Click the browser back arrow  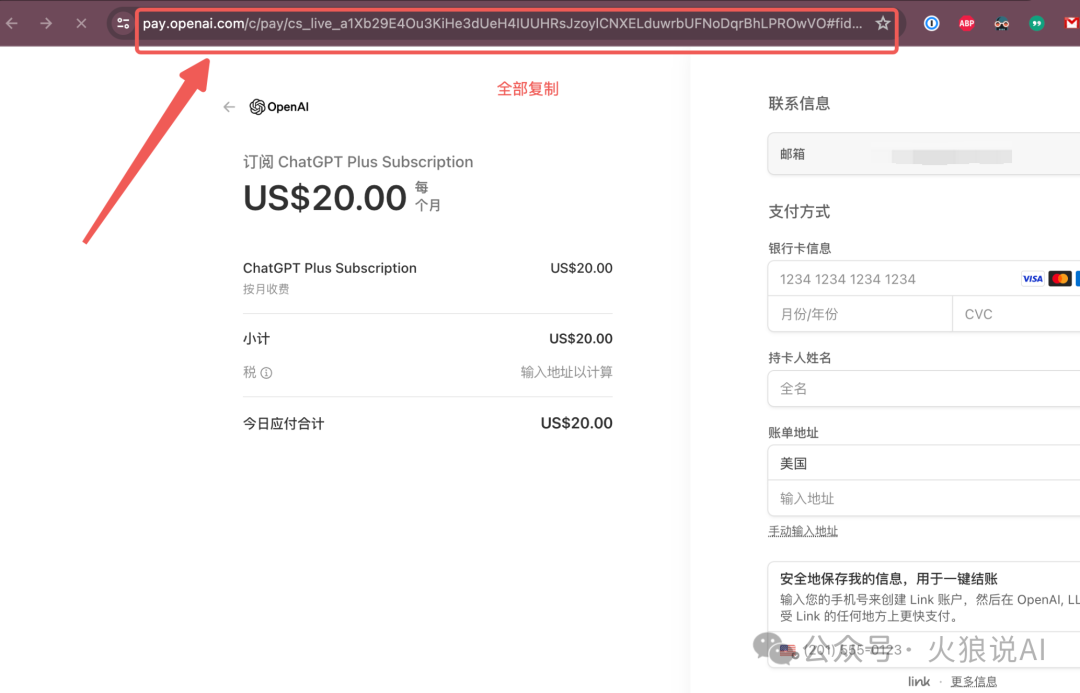13,23
